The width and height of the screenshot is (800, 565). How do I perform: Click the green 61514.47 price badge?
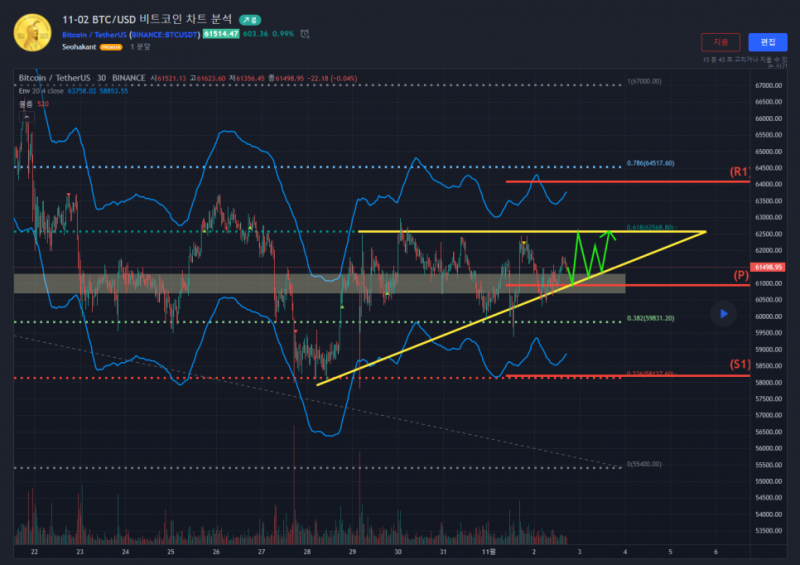click(220, 34)
